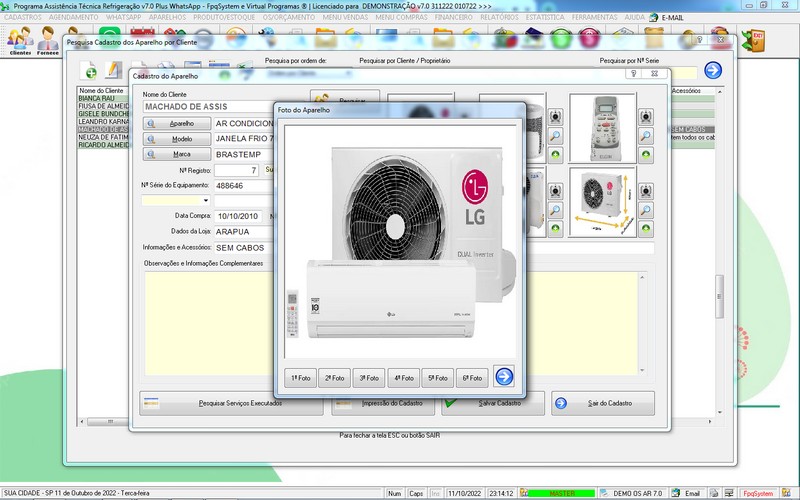Show the 6ª Foto
Screen dimensions: 800x500
pyautogui.click(x=472, y=378)
